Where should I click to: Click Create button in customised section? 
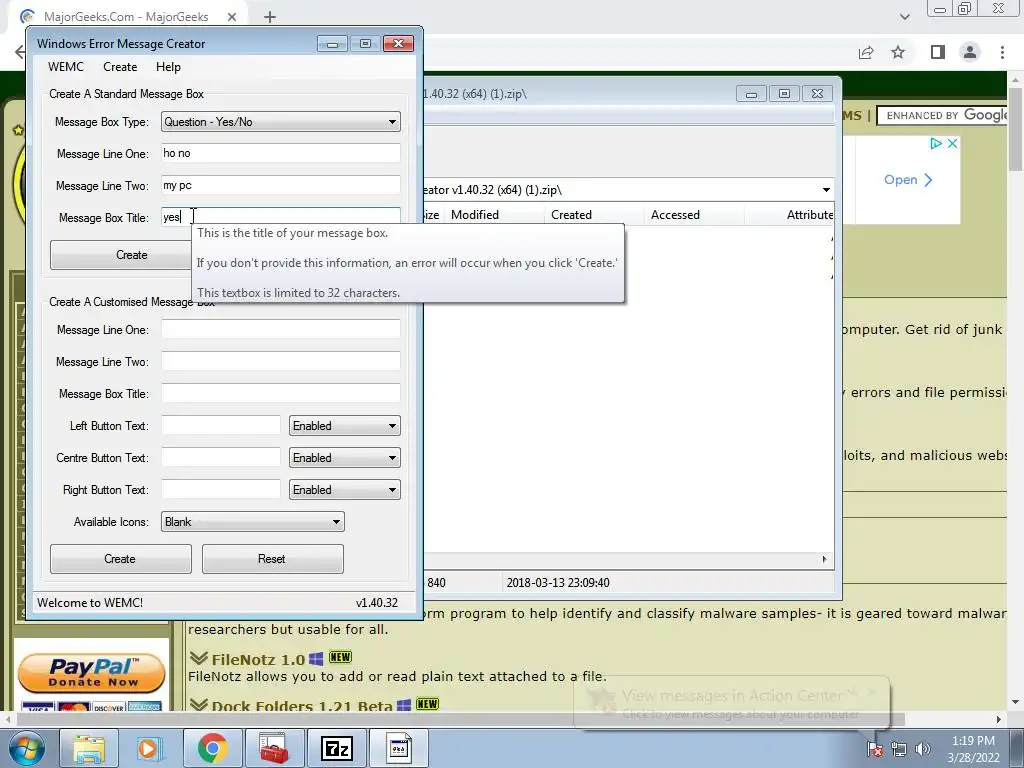point(121,559)
